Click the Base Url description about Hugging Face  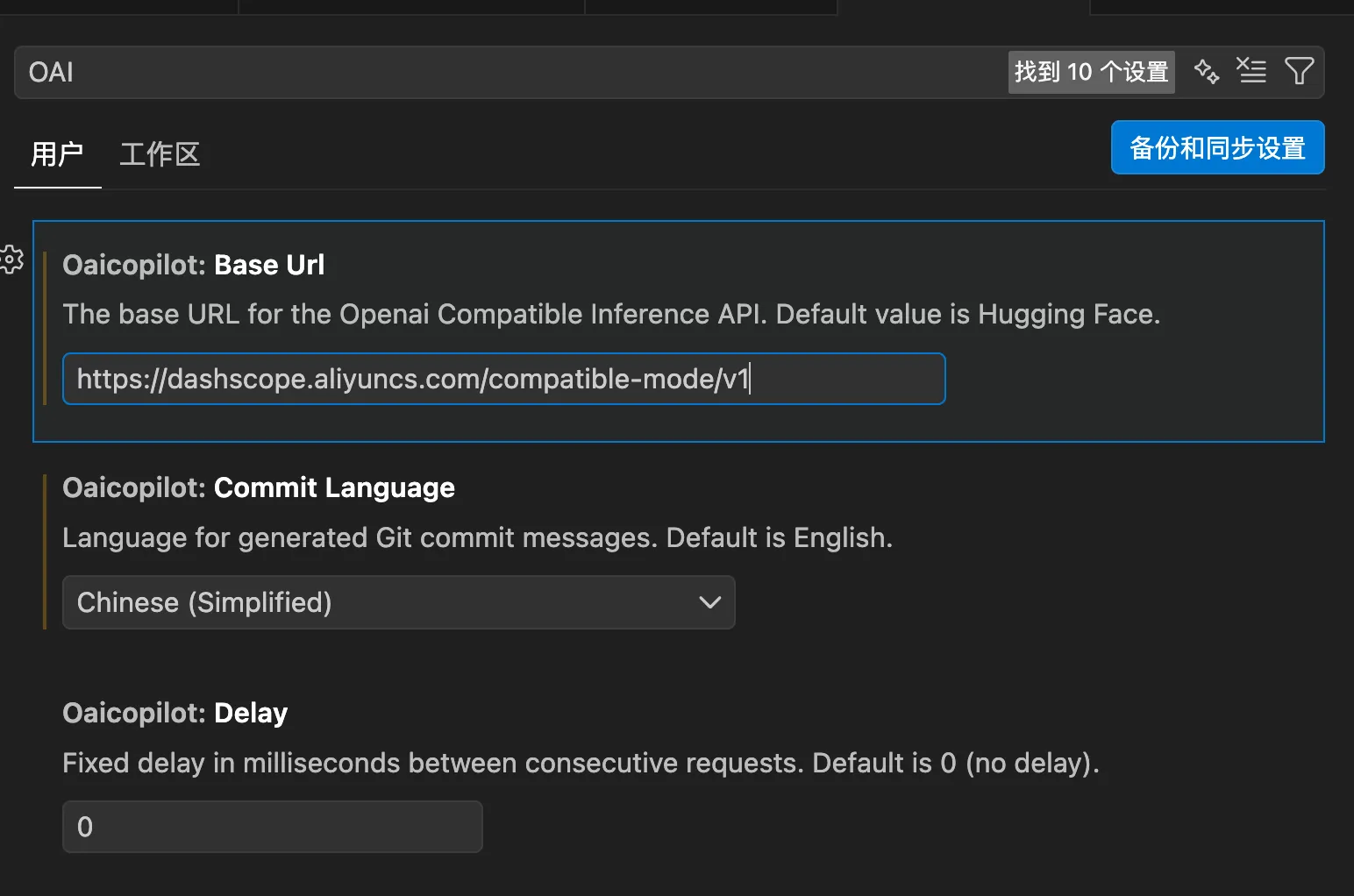click(611, 314)
